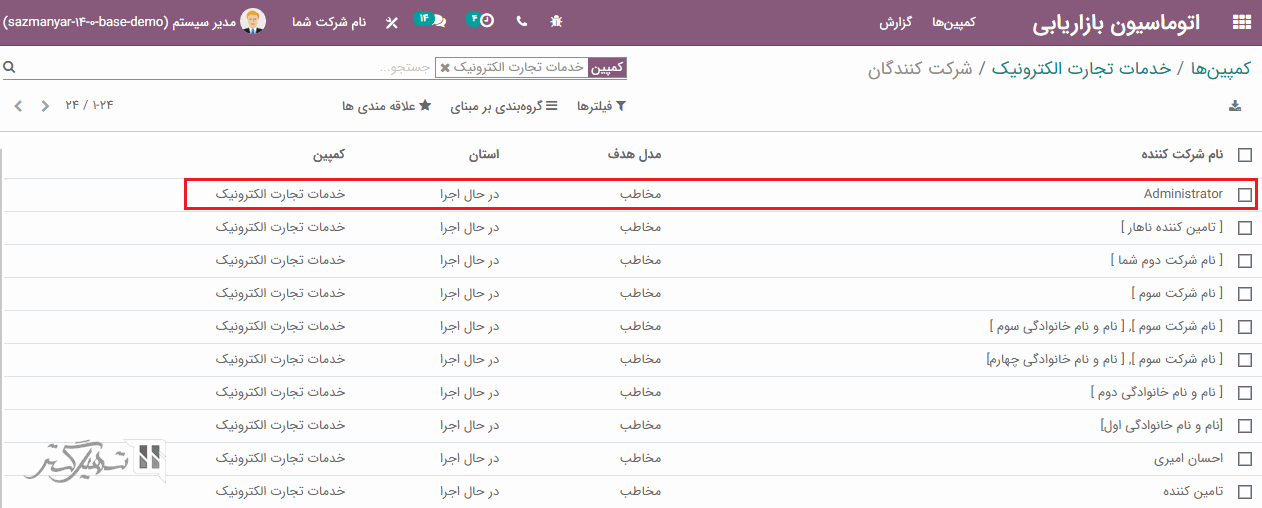
Task: Open the apps grid menu
Action: coord(1241,22)
